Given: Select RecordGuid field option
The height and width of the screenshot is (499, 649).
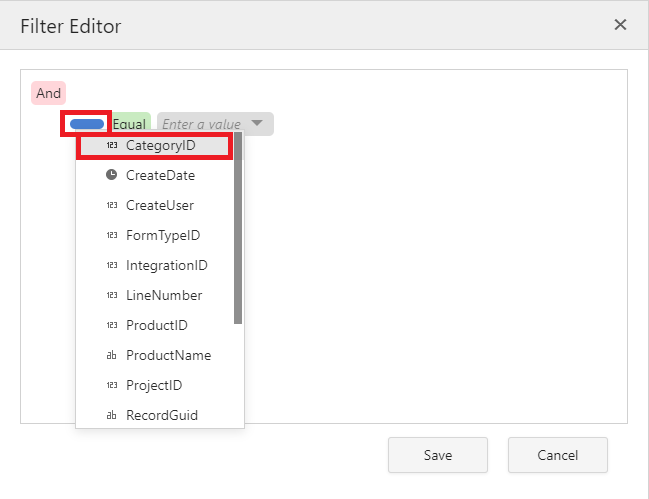Looking at the screenshot, I should (154, 415).
